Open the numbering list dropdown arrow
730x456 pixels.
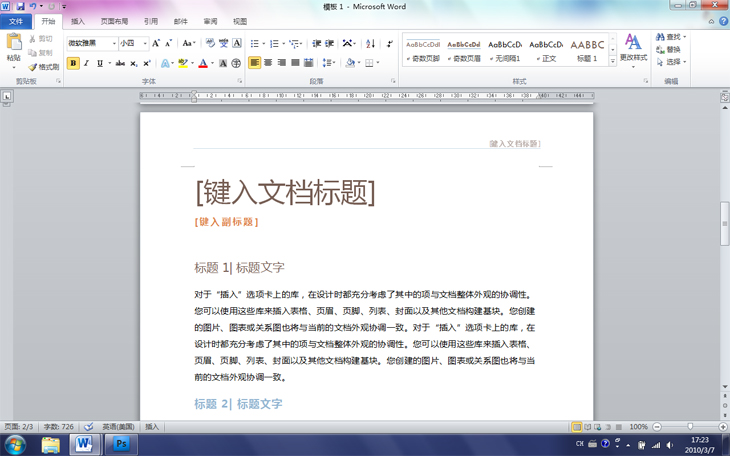[x=284, y=44]
